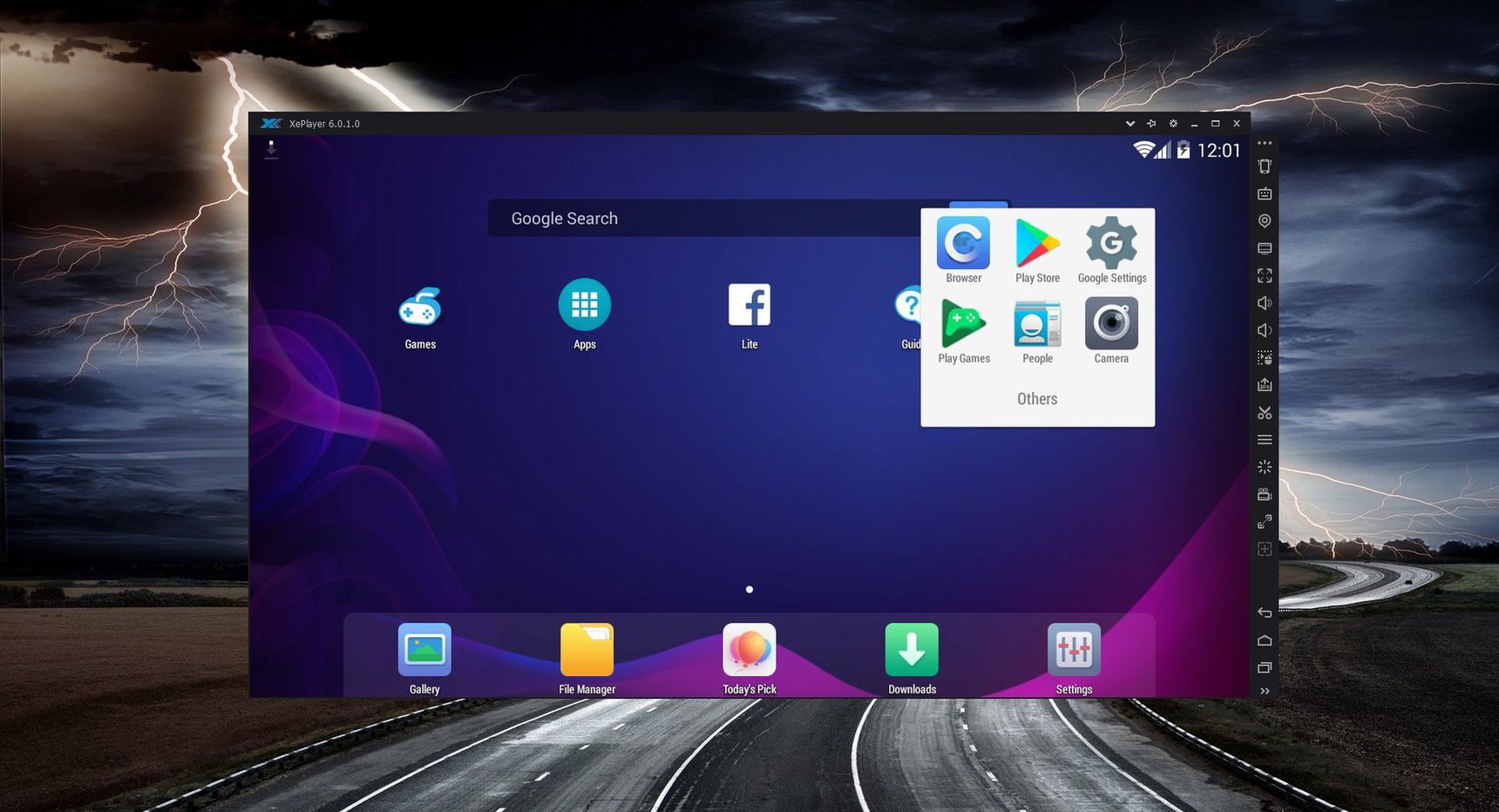The height and width of the screenshot is (812, 1499).
Task: Maximize the XePlayer window
Action: (1215, 124)
